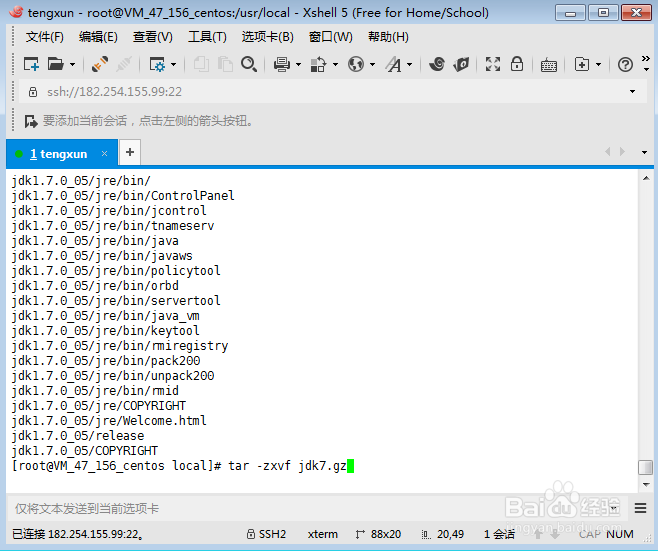The height and width of the screenshot is (551, 658).
Task: Open the 编辑(E) menu
Action: [98, 37]
